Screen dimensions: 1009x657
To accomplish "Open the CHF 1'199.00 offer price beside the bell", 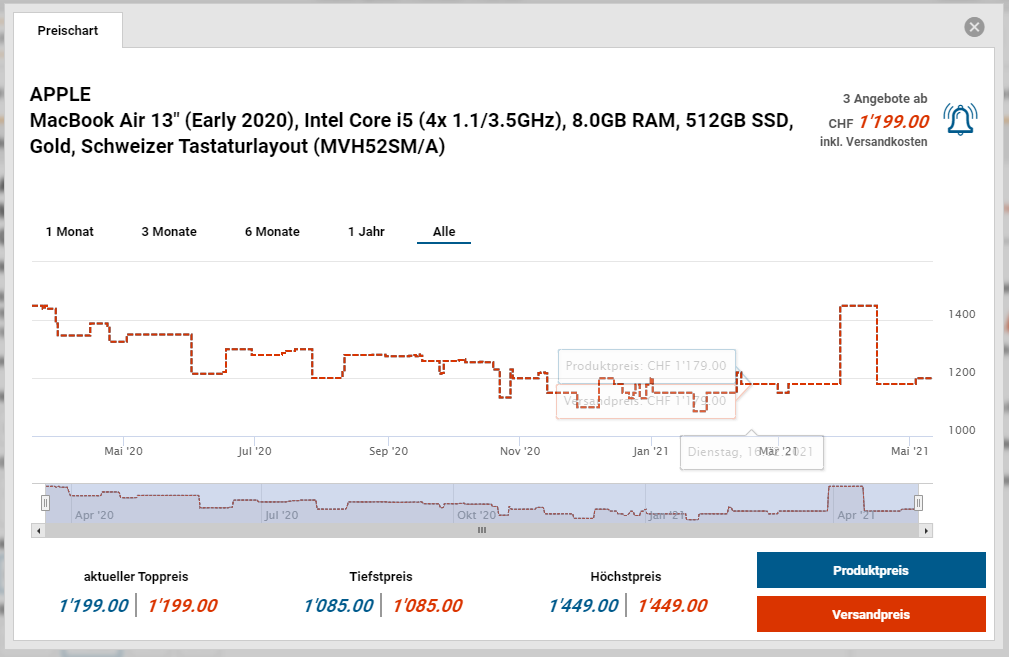I will [x=893, y=122].
